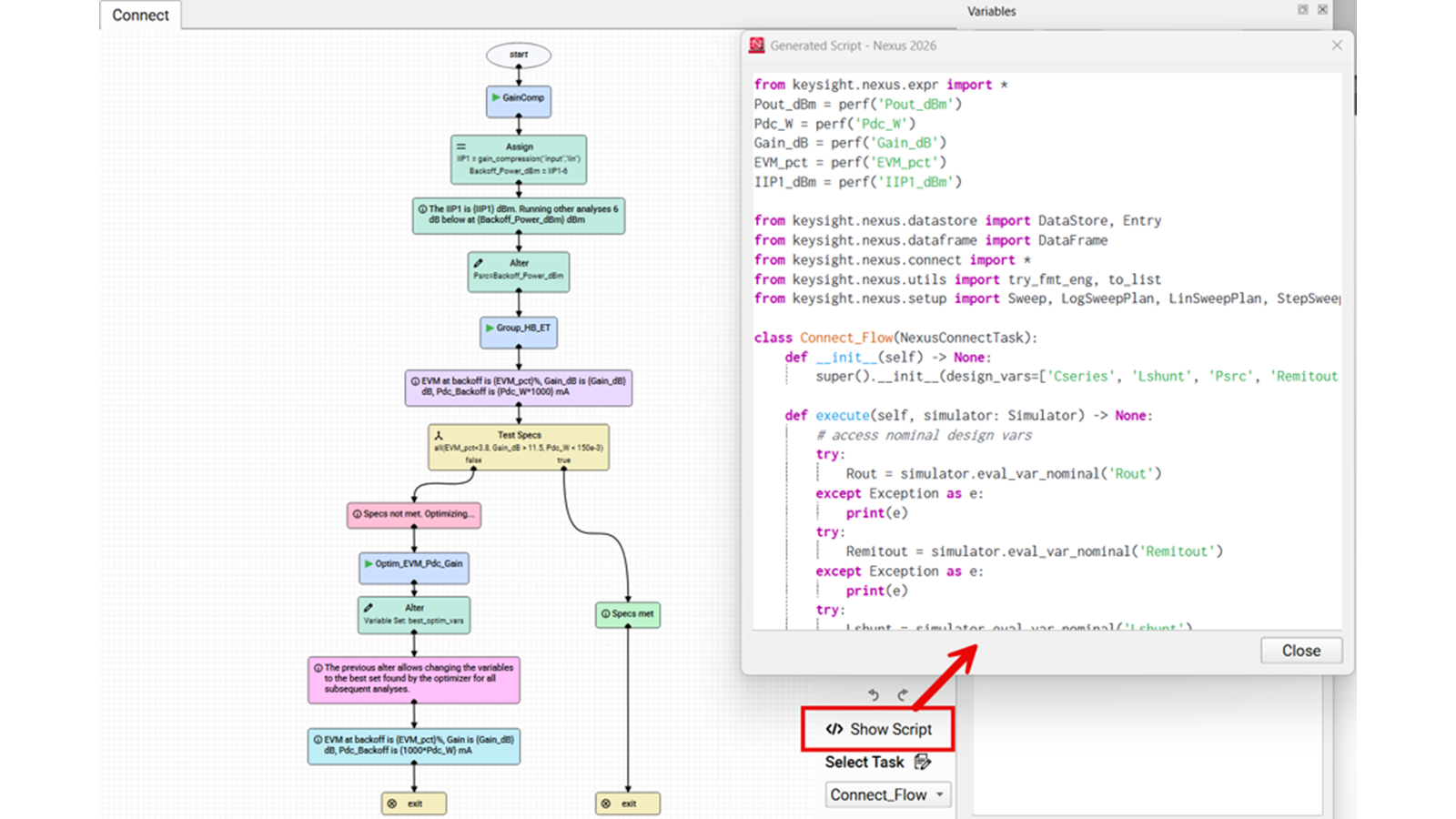Switch to the Connect tab
The image size is (1456, 819).
(x=140, y=15)
